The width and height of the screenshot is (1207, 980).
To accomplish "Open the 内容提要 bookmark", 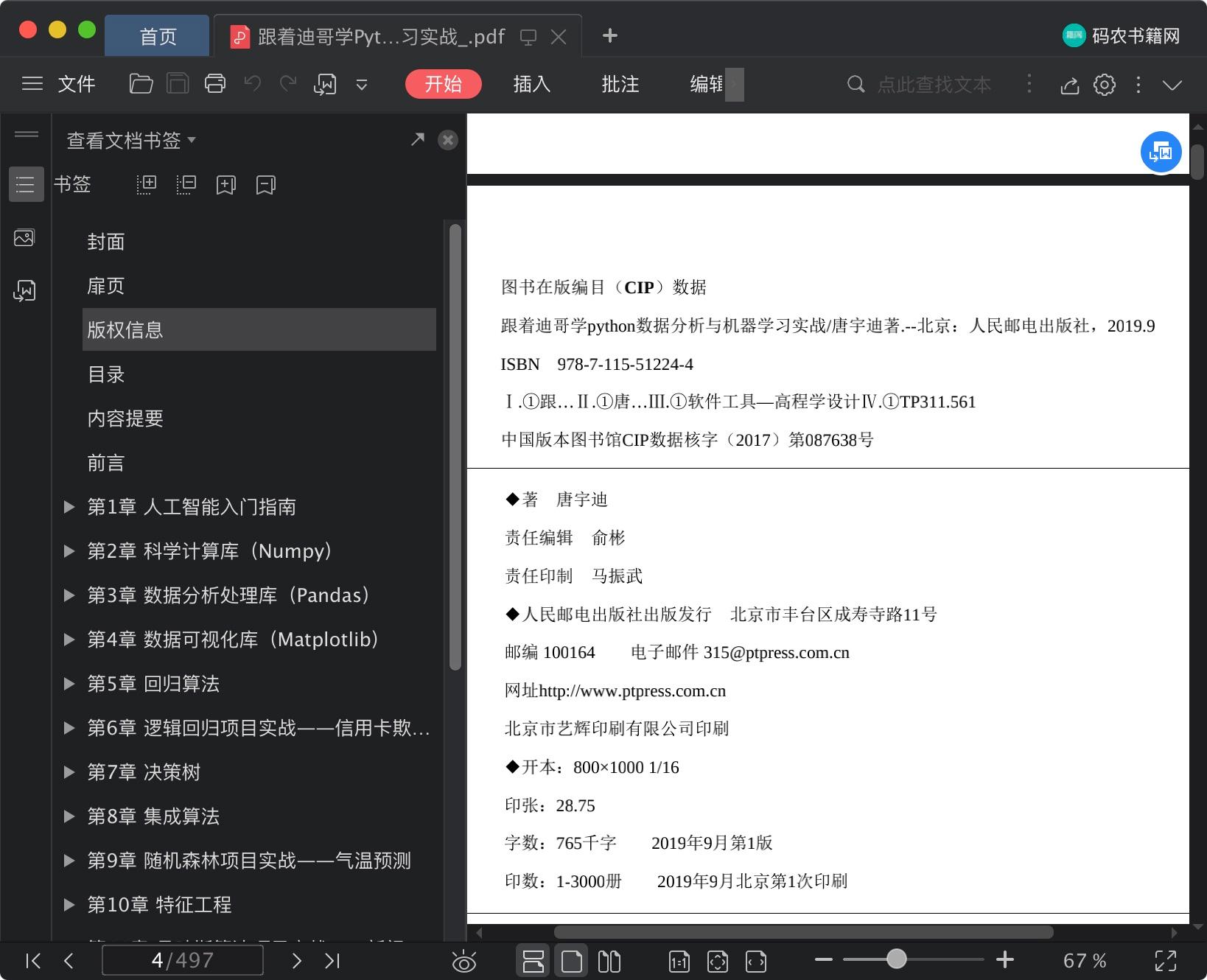I will 125,419.
